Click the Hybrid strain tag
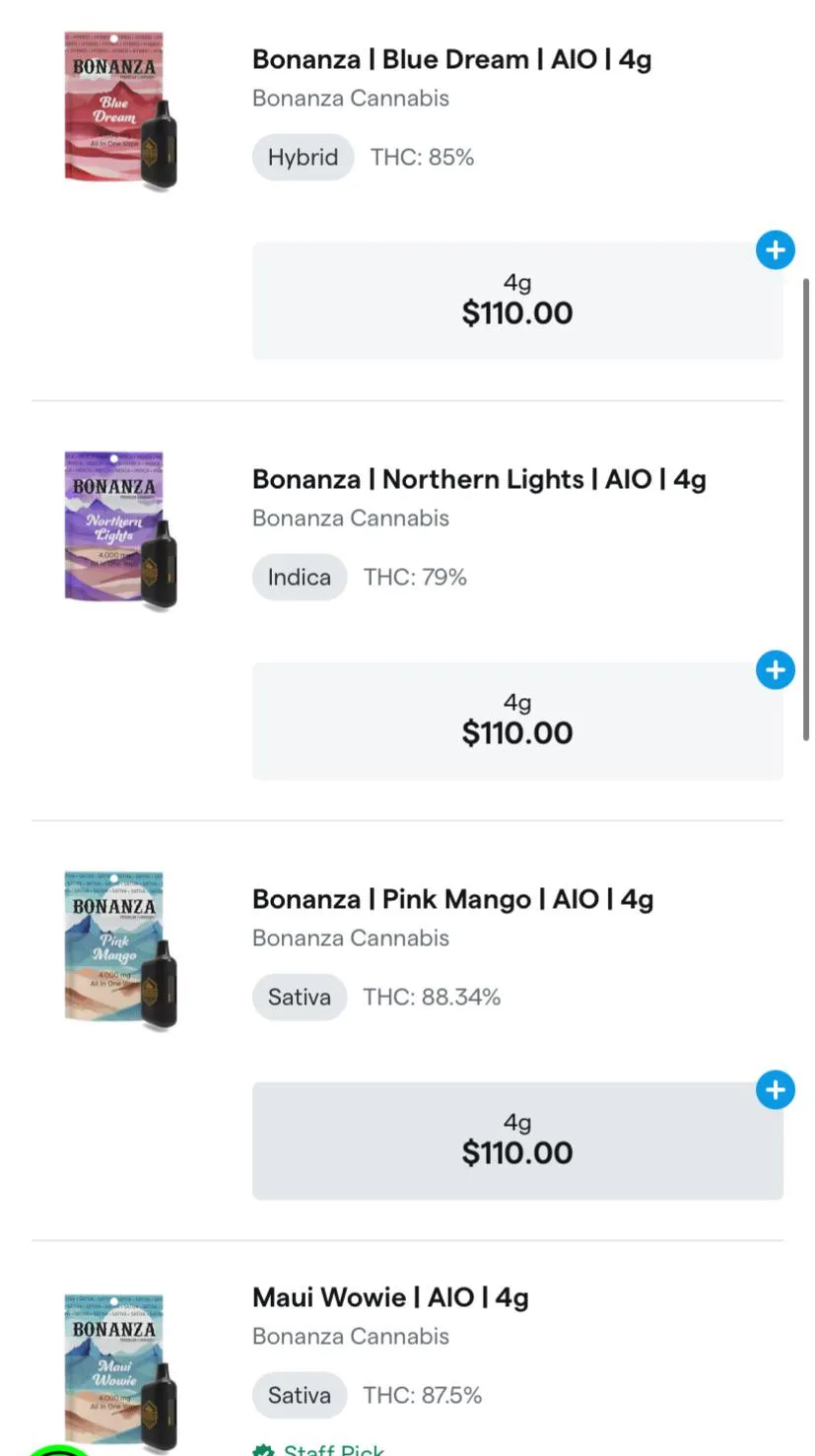Viewport: 815px width, 1456px height. (303, 158)
